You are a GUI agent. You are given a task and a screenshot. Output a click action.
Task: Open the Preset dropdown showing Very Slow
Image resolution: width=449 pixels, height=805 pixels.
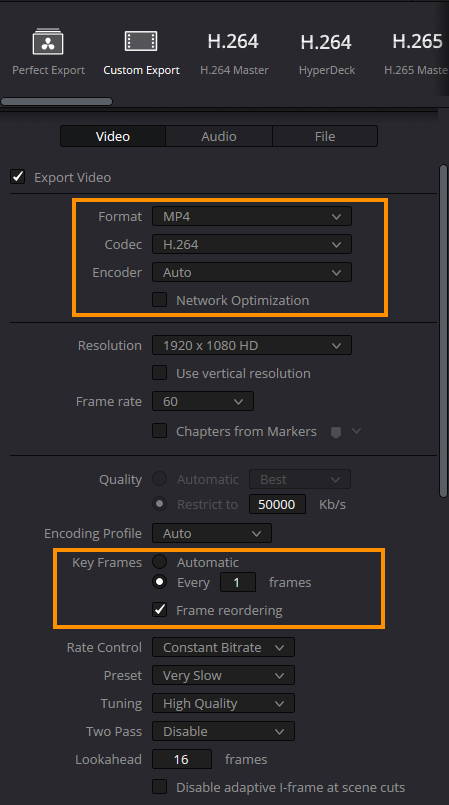223,675
